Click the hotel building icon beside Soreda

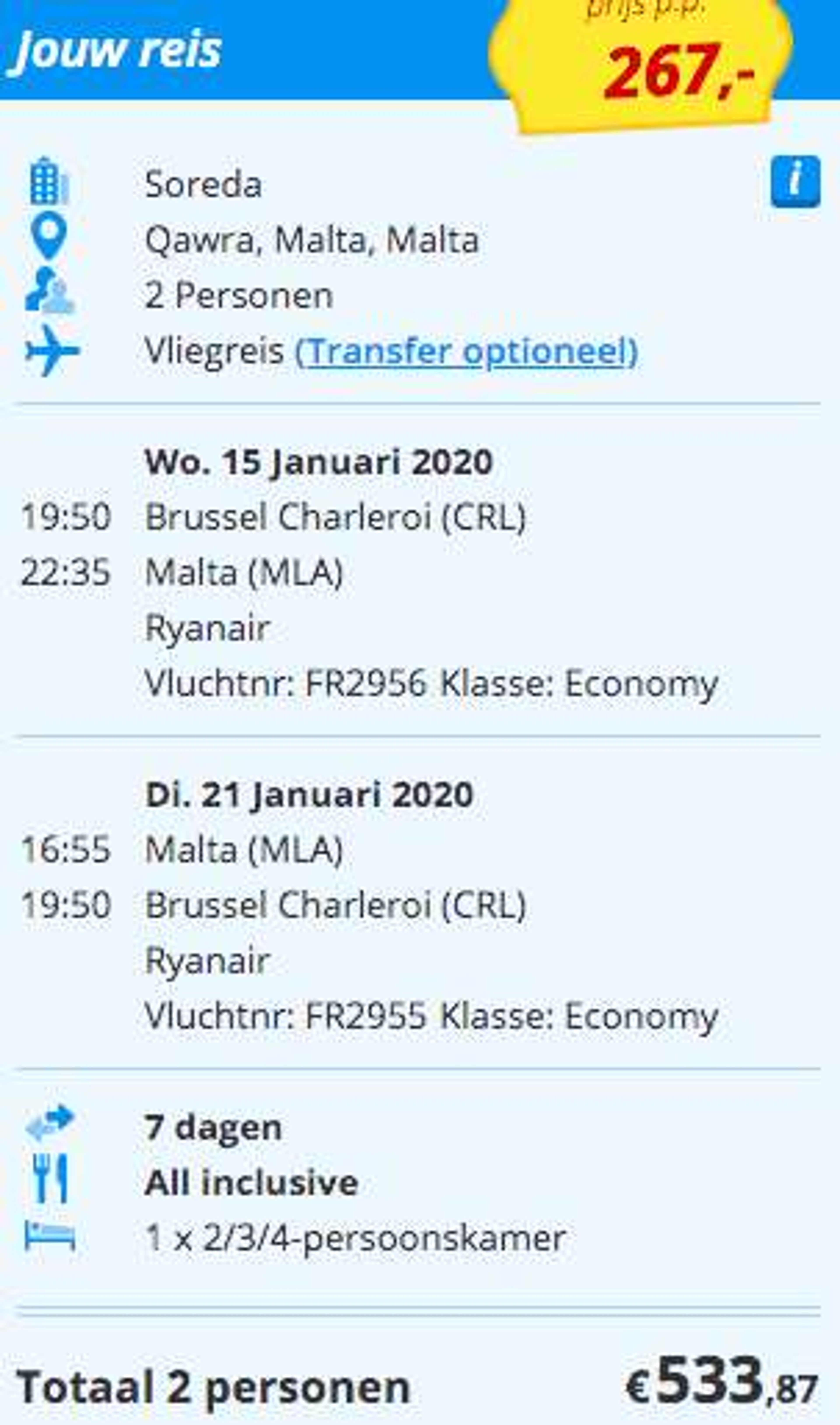point(49,181)
